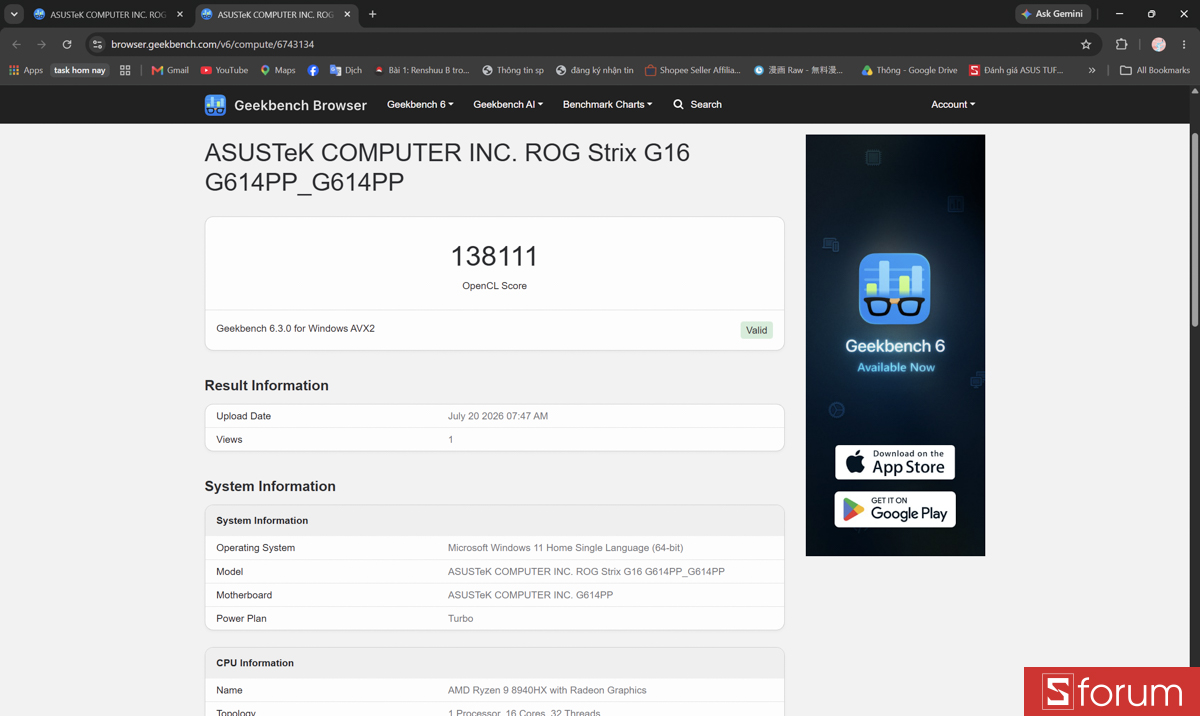Open the 'Đánh giá ASUS TUF' bookmark
Screen dimensions: 1200x716
(x=1016, y=70)
